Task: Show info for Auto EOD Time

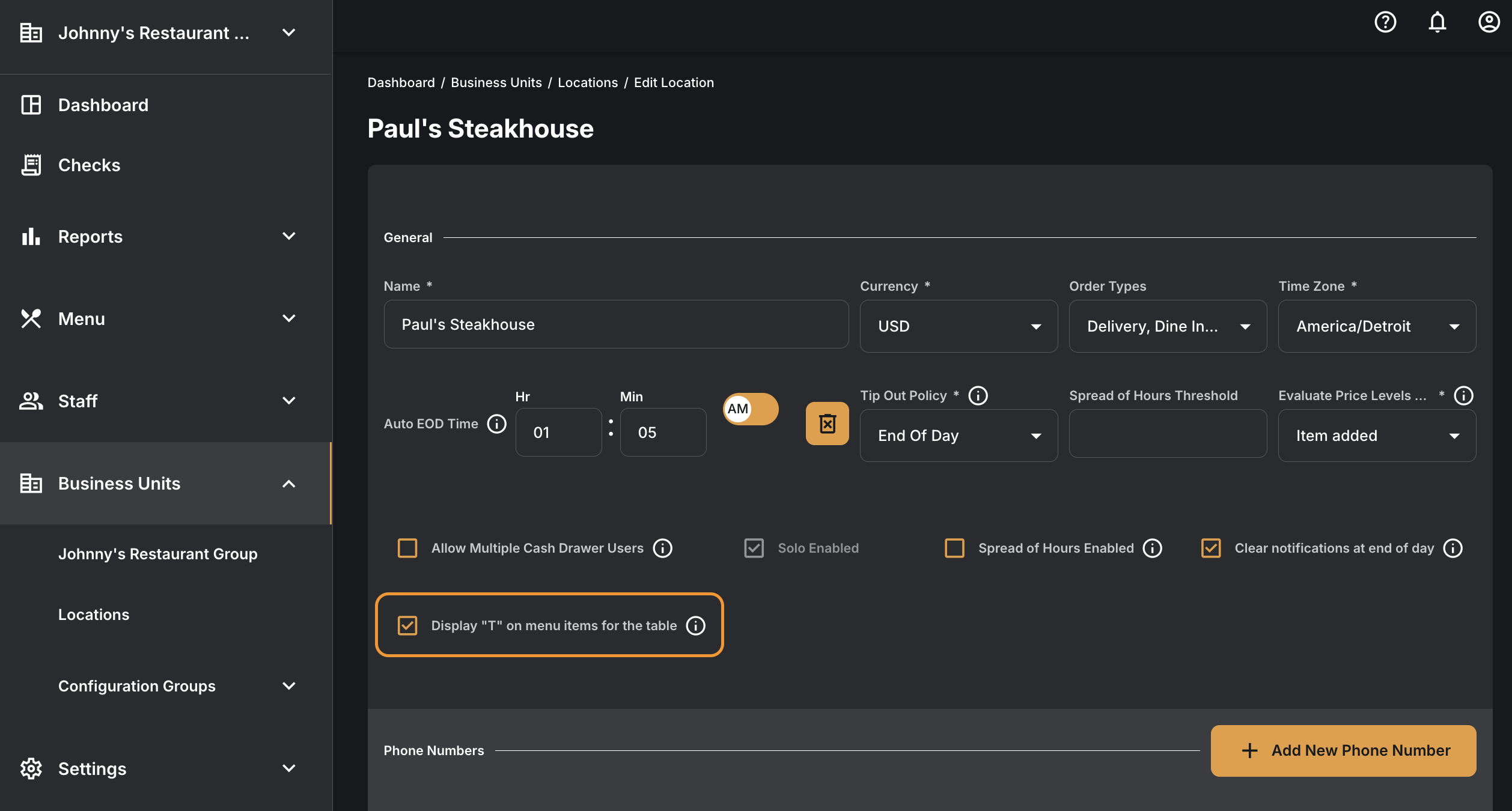Action: [x=496, y=424]
